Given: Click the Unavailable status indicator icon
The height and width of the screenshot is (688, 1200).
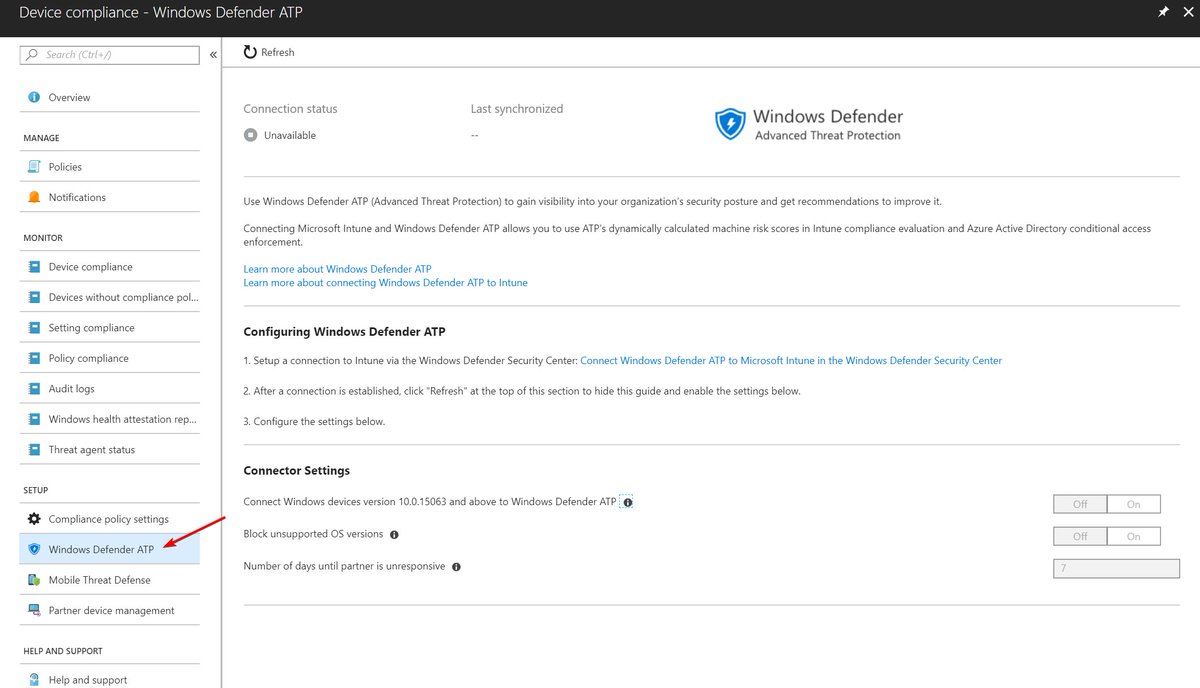Looking at the screenshot, I should (251, 135).
